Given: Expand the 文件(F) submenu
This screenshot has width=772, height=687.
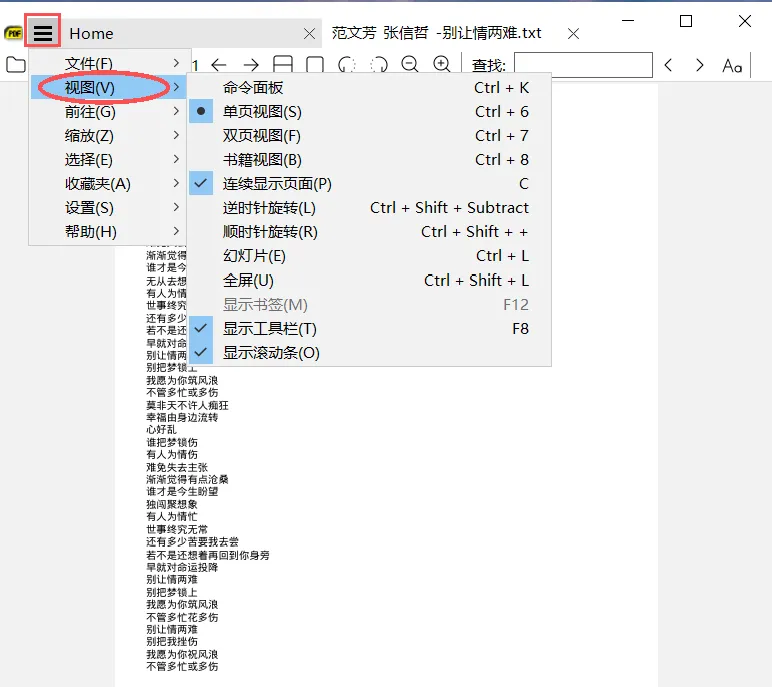Looking at the screenshot, I should pyautogui.click(x=109, y=63).
